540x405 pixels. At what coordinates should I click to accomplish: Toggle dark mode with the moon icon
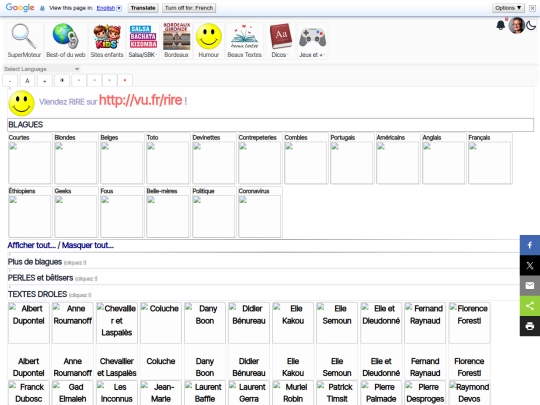531,25
